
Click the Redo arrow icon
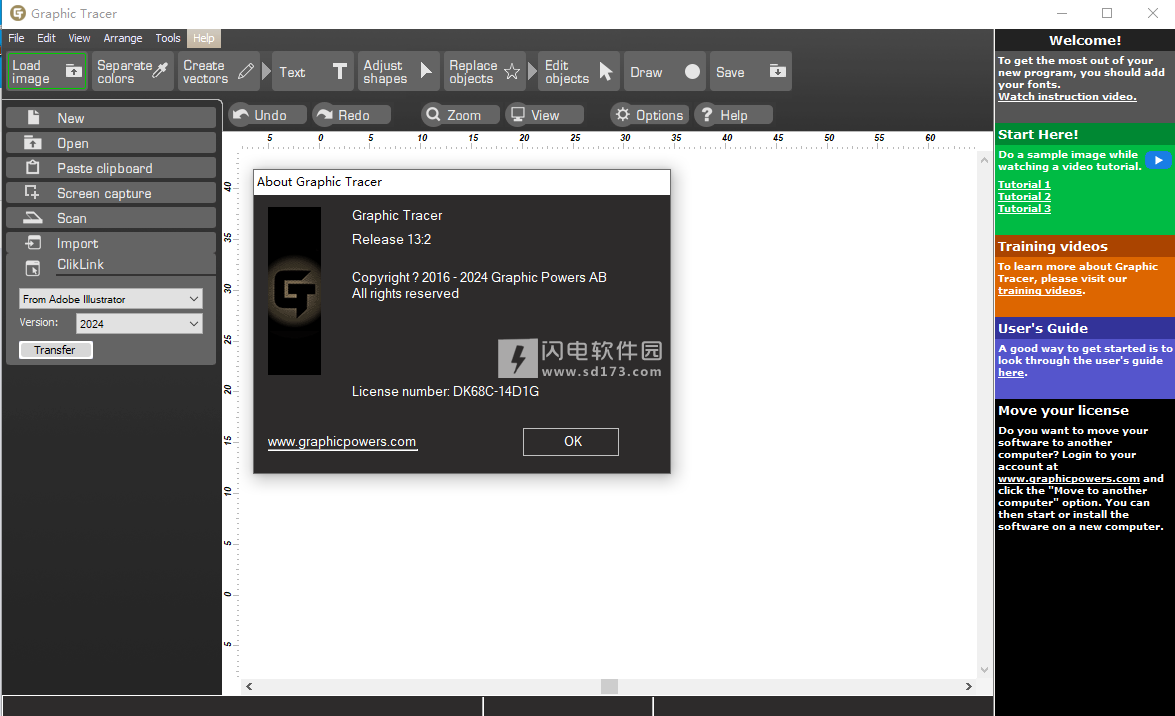pos(324,115)
